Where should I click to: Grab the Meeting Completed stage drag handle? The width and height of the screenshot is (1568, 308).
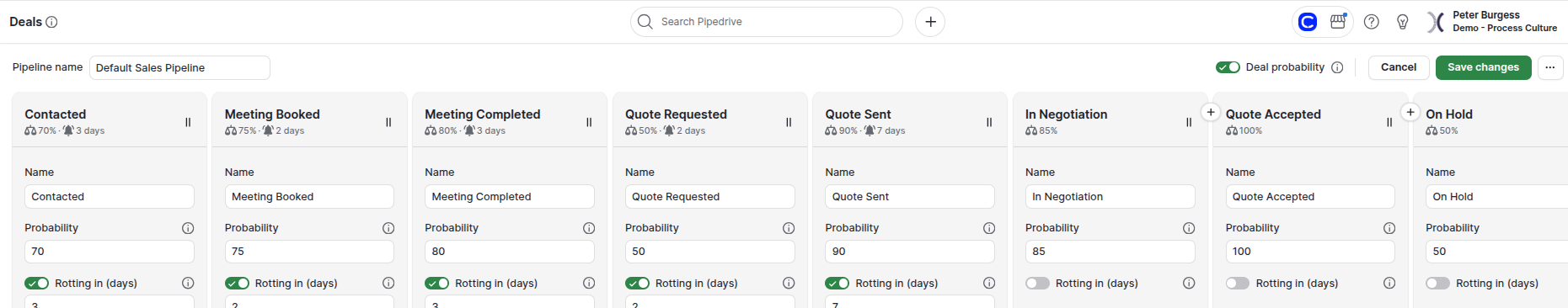pos(589,122)
